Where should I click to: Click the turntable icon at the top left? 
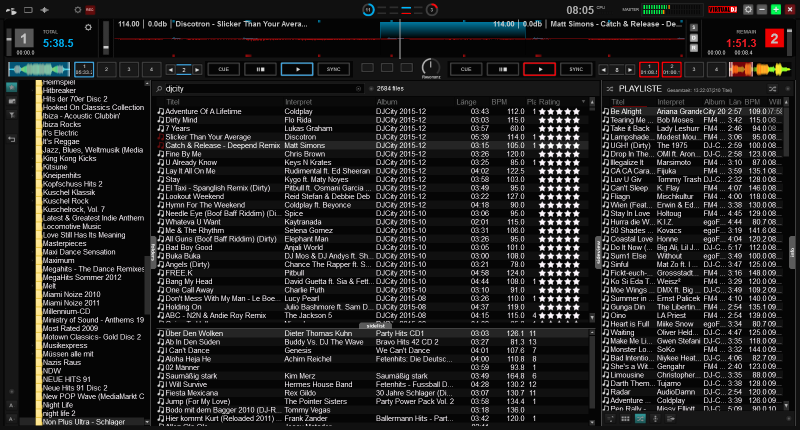(11, 10)
